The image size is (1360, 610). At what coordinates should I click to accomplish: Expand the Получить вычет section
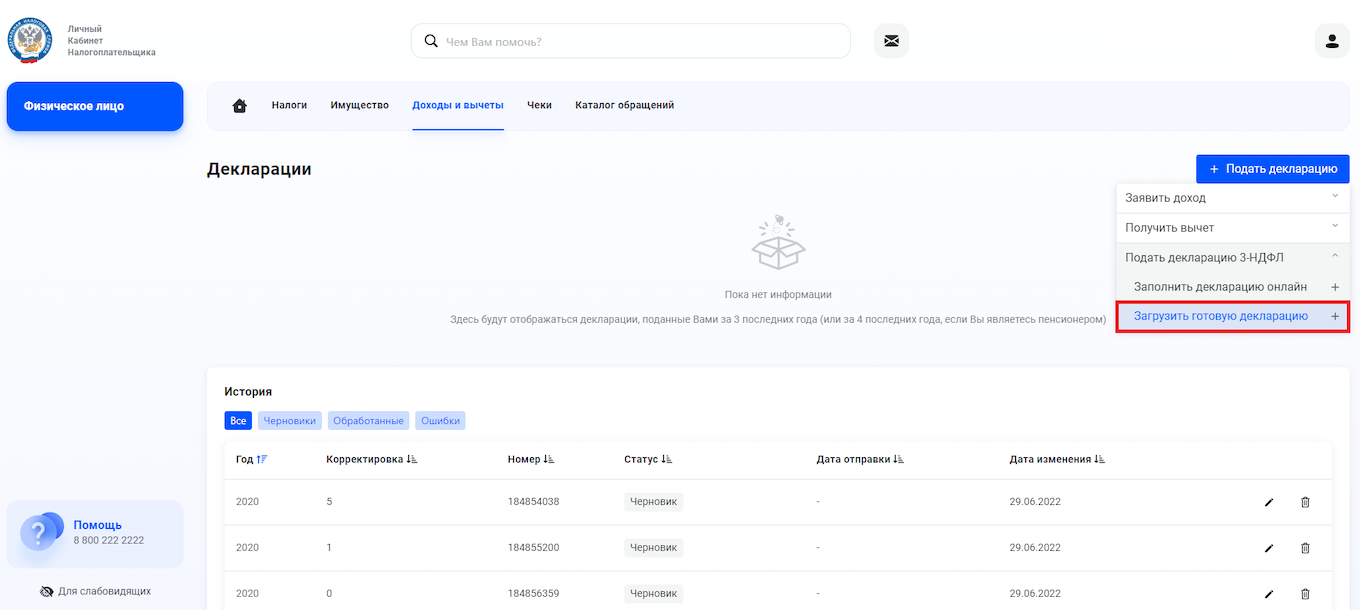tap(1232, 228)
